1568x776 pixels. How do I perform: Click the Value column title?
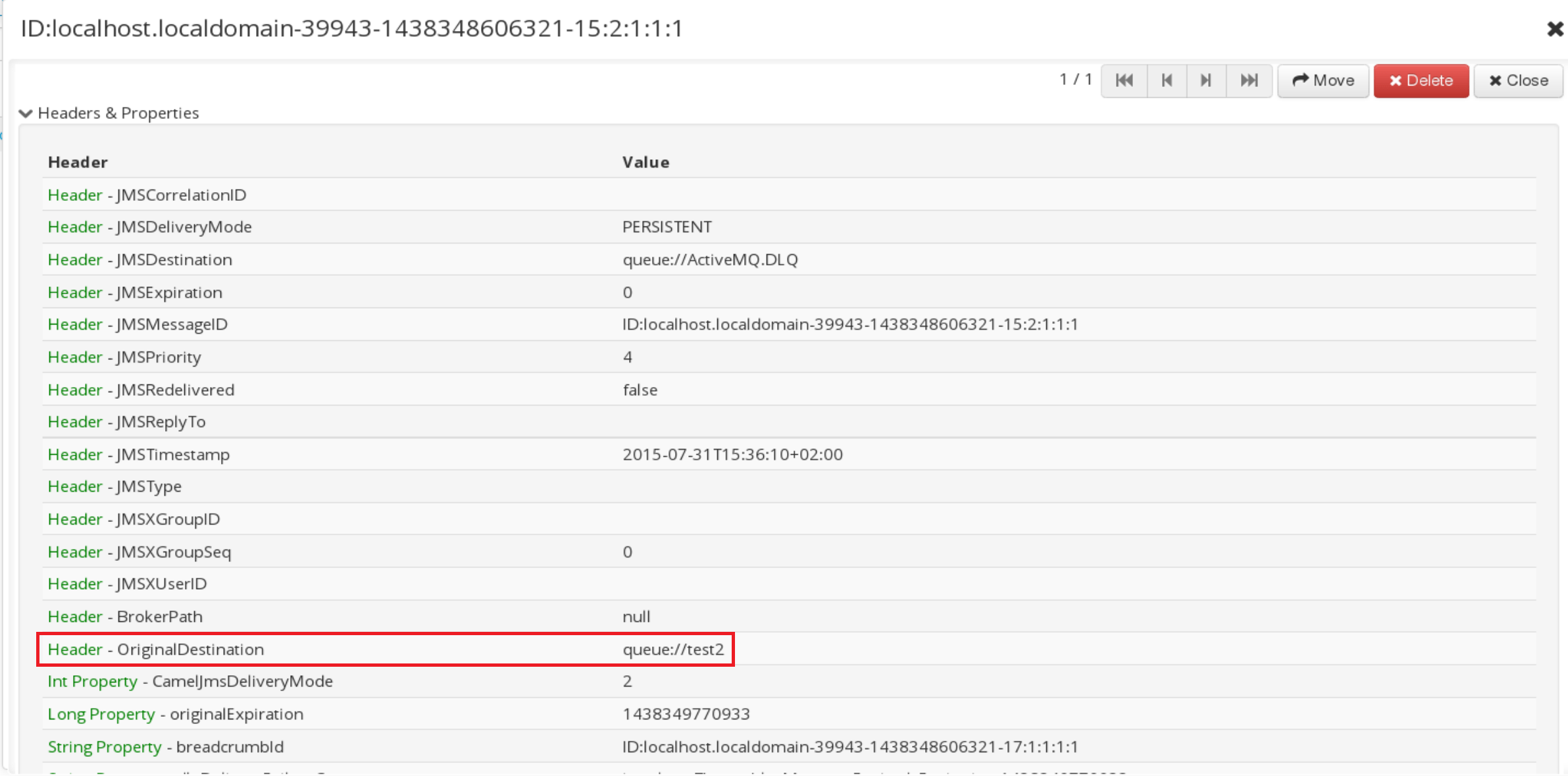(x=645, y=162)
